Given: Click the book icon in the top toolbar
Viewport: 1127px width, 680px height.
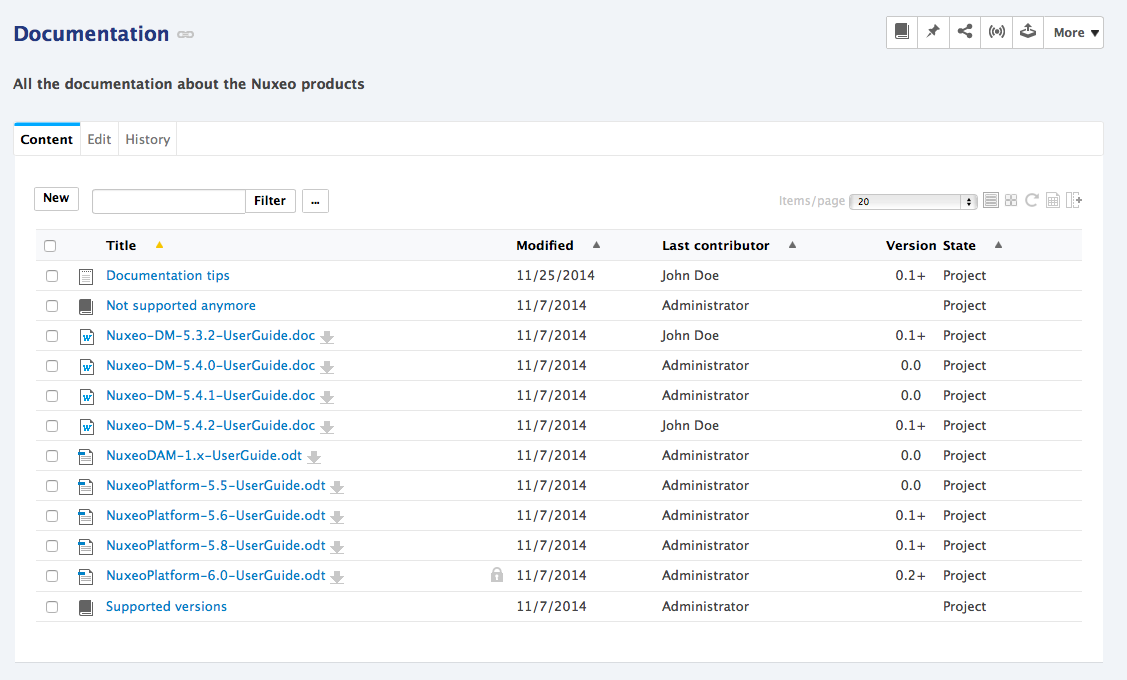Looking at the screenshot, I should coord(902,32).
